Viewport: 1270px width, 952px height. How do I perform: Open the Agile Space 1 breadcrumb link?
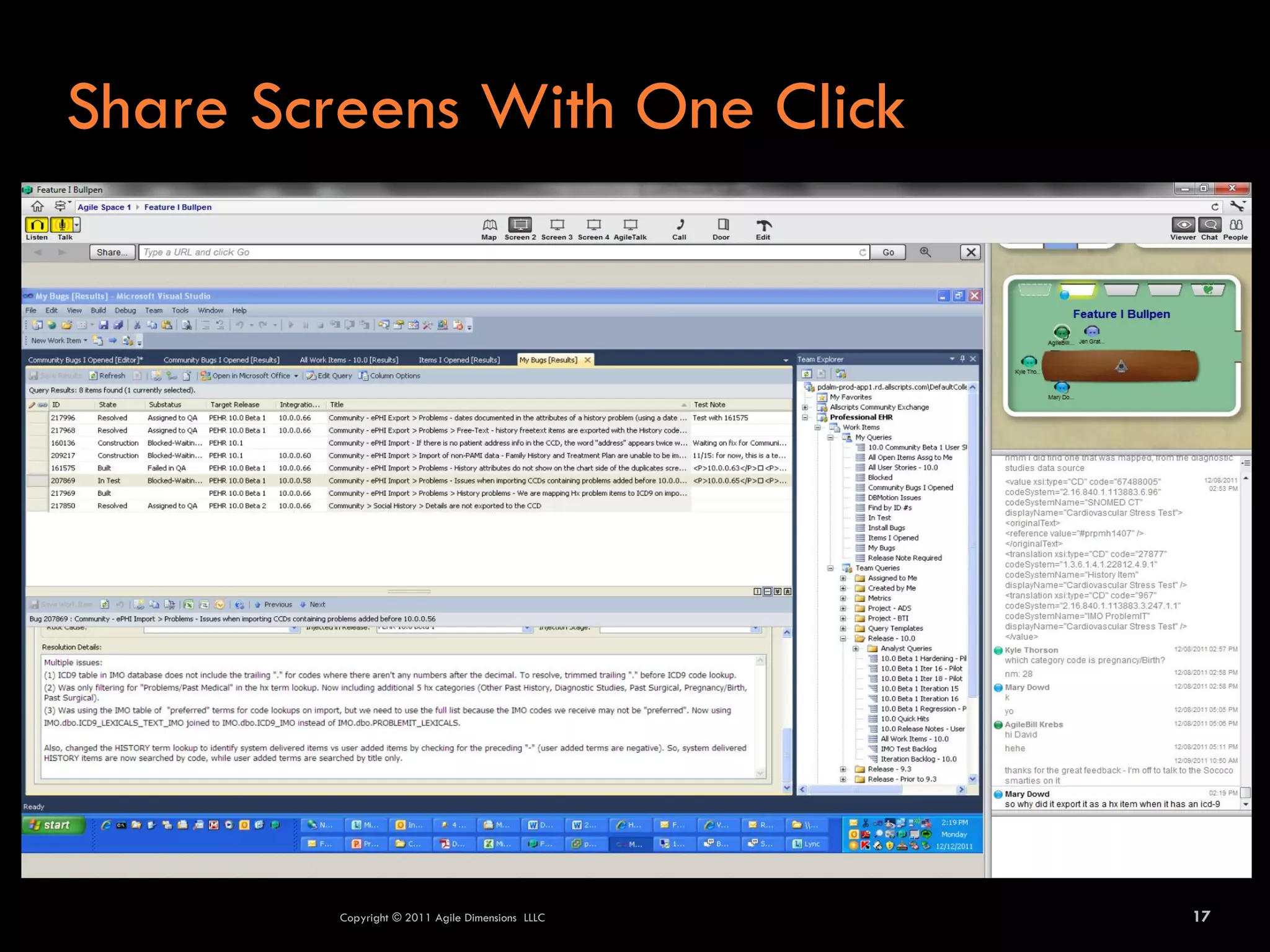coord(104,207)
